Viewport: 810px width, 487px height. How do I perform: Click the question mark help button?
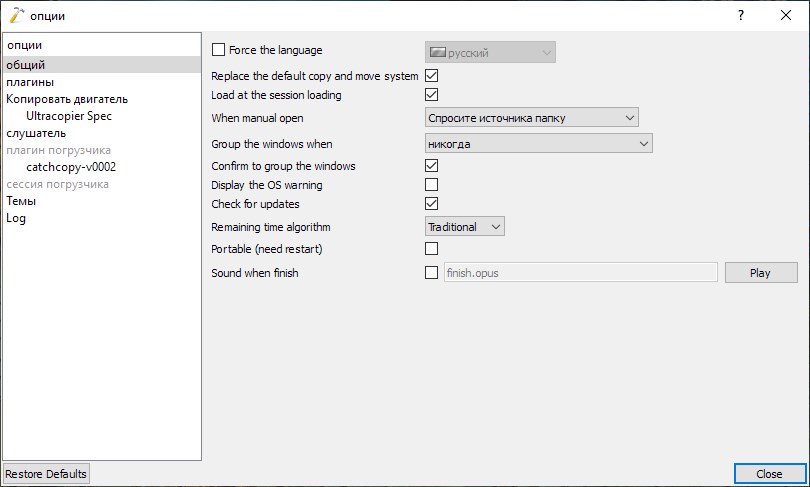point(741,15)
